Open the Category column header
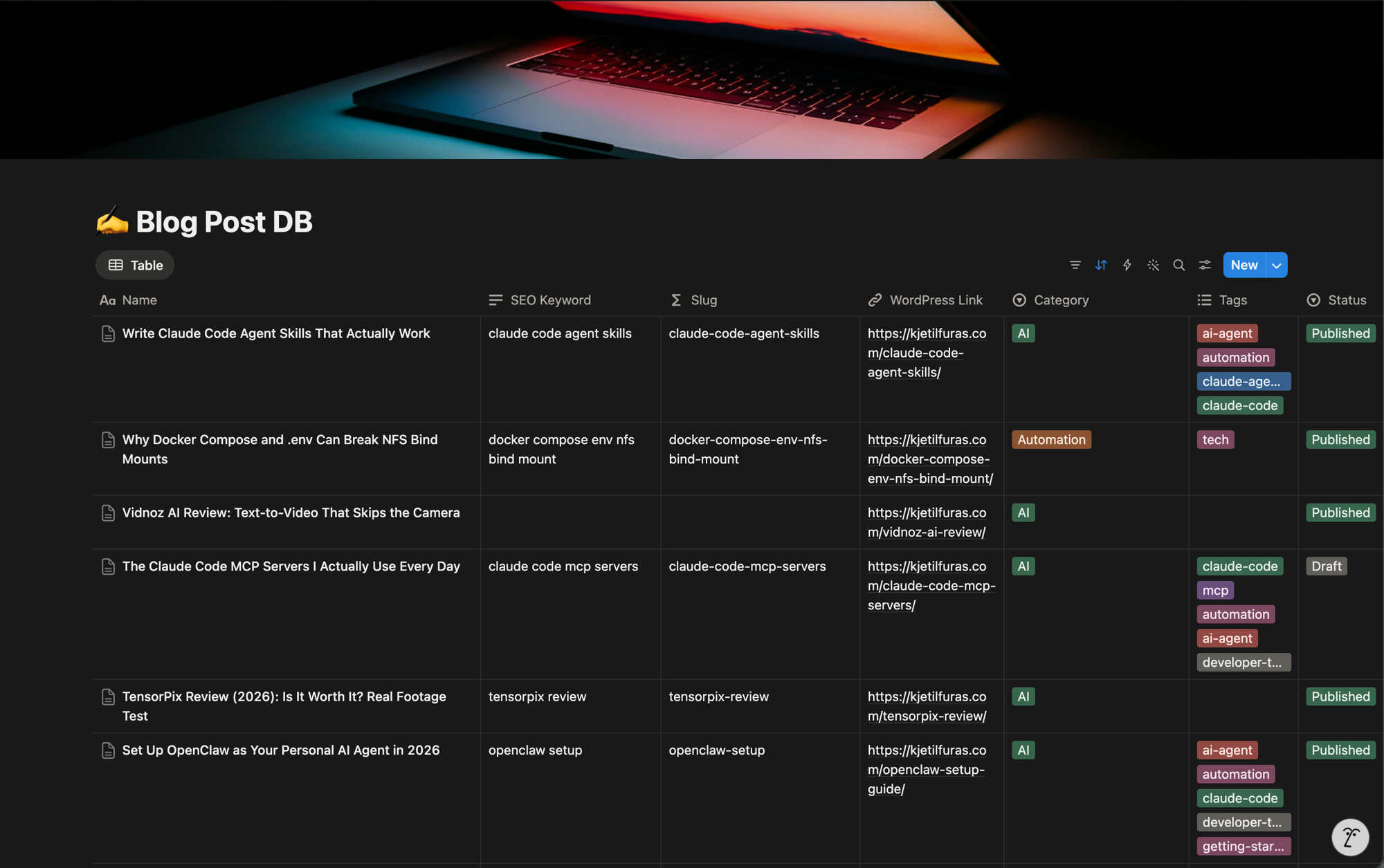1384x868 pixels. [x=1050, y=300]
